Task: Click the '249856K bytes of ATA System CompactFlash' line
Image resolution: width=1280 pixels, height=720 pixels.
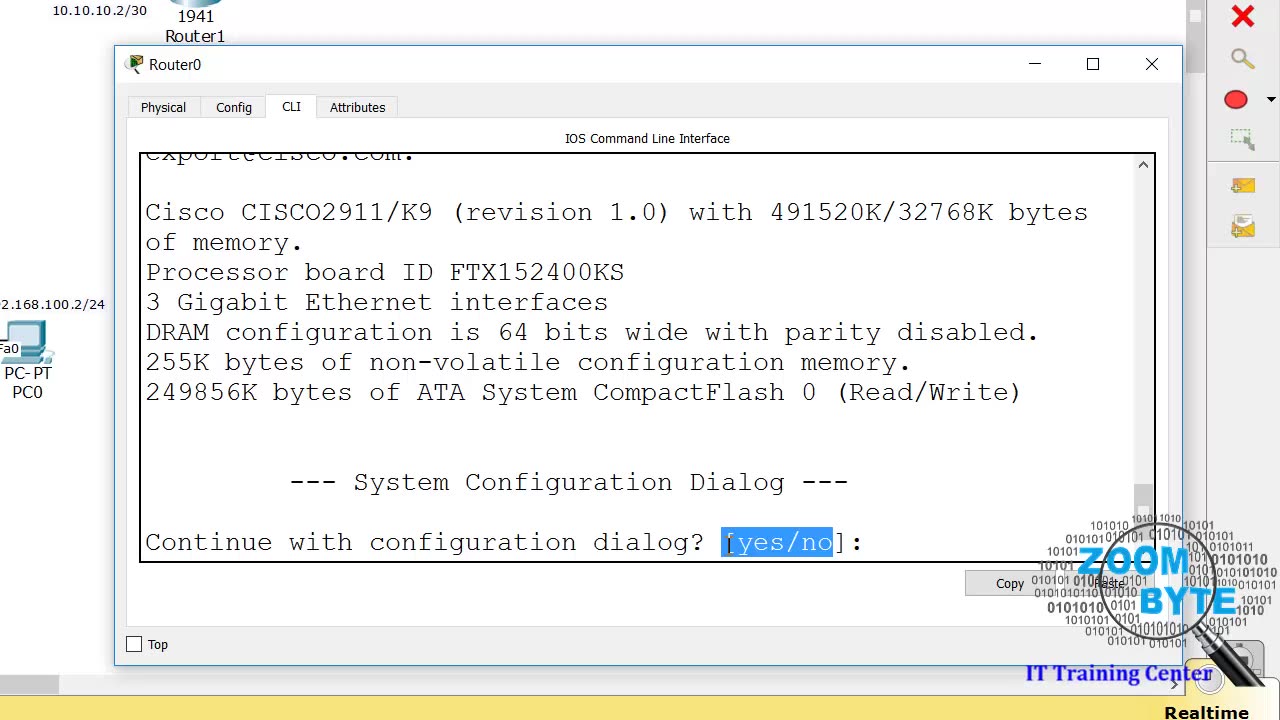Action: tap(583, 392)
